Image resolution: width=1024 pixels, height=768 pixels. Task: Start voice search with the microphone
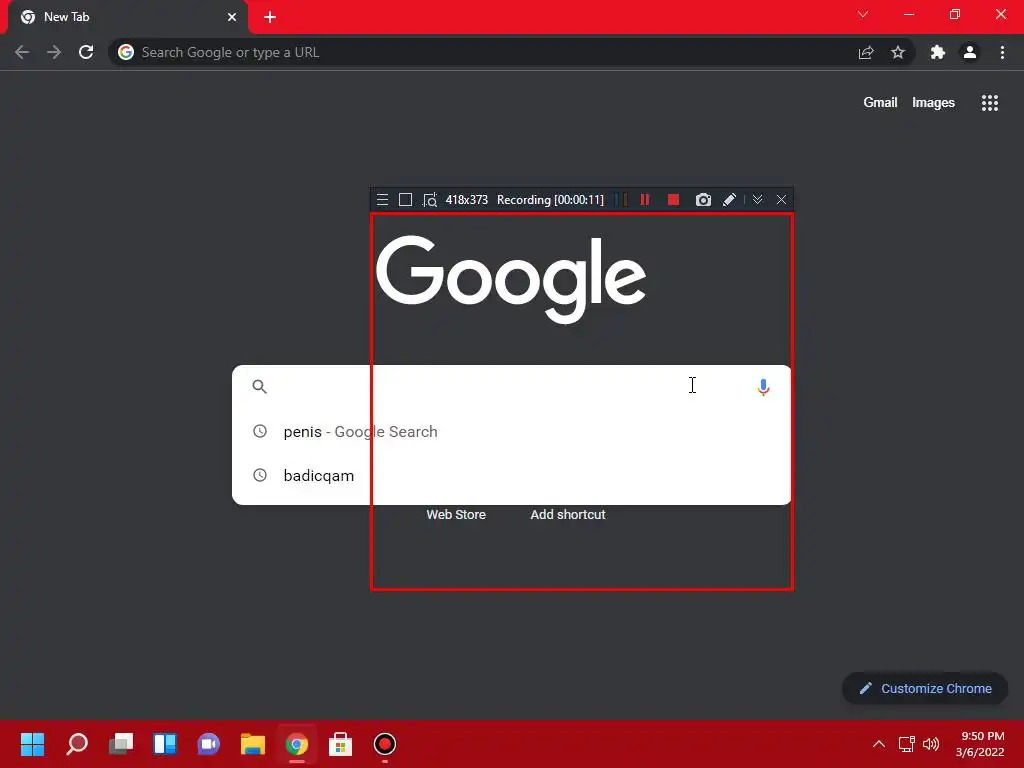(763, 387)
